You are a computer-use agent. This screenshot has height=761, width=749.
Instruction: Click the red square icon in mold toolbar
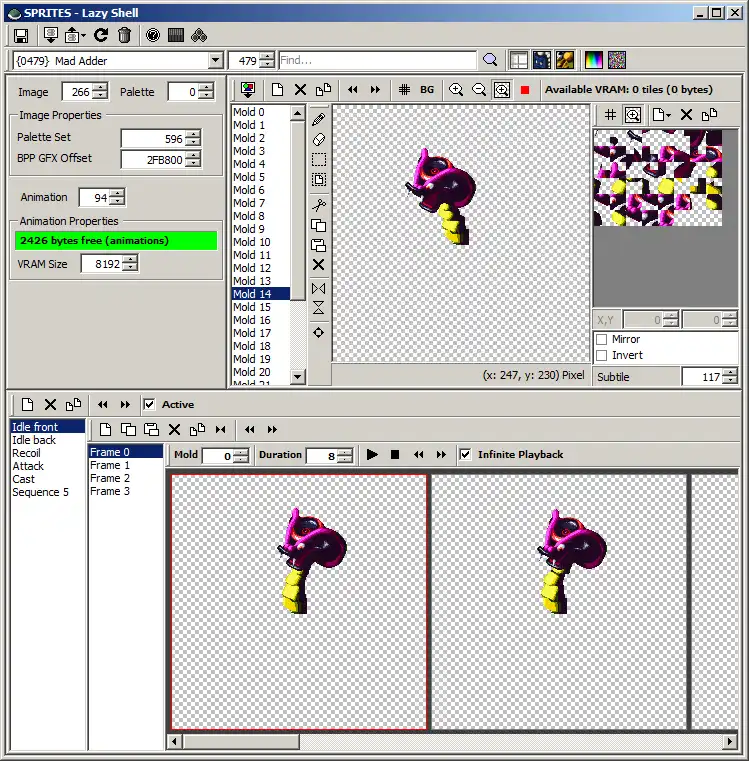pos(525,90)
